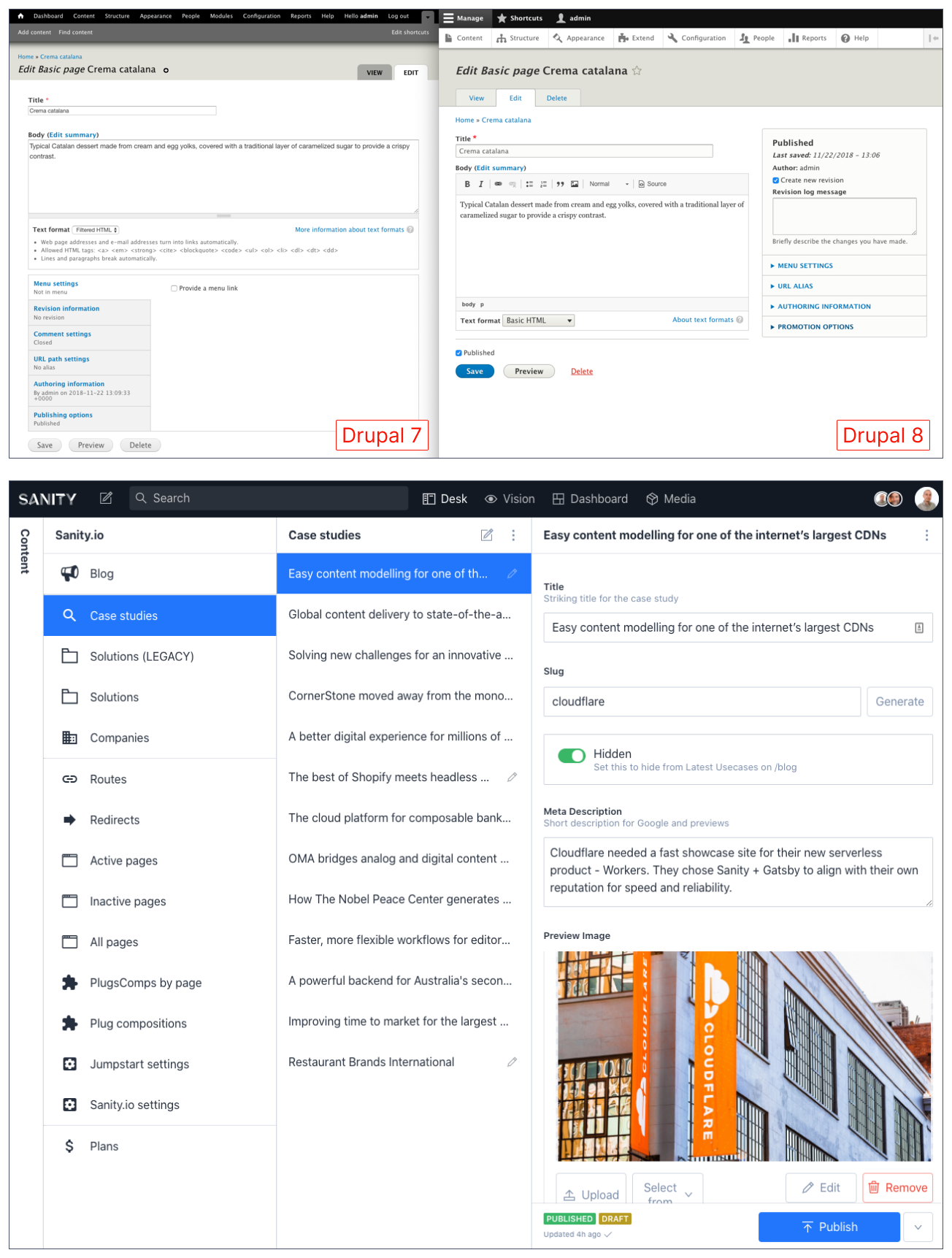Click Edit summary link in Drupal 7
952x1258 pixels.
pos(72,135)
